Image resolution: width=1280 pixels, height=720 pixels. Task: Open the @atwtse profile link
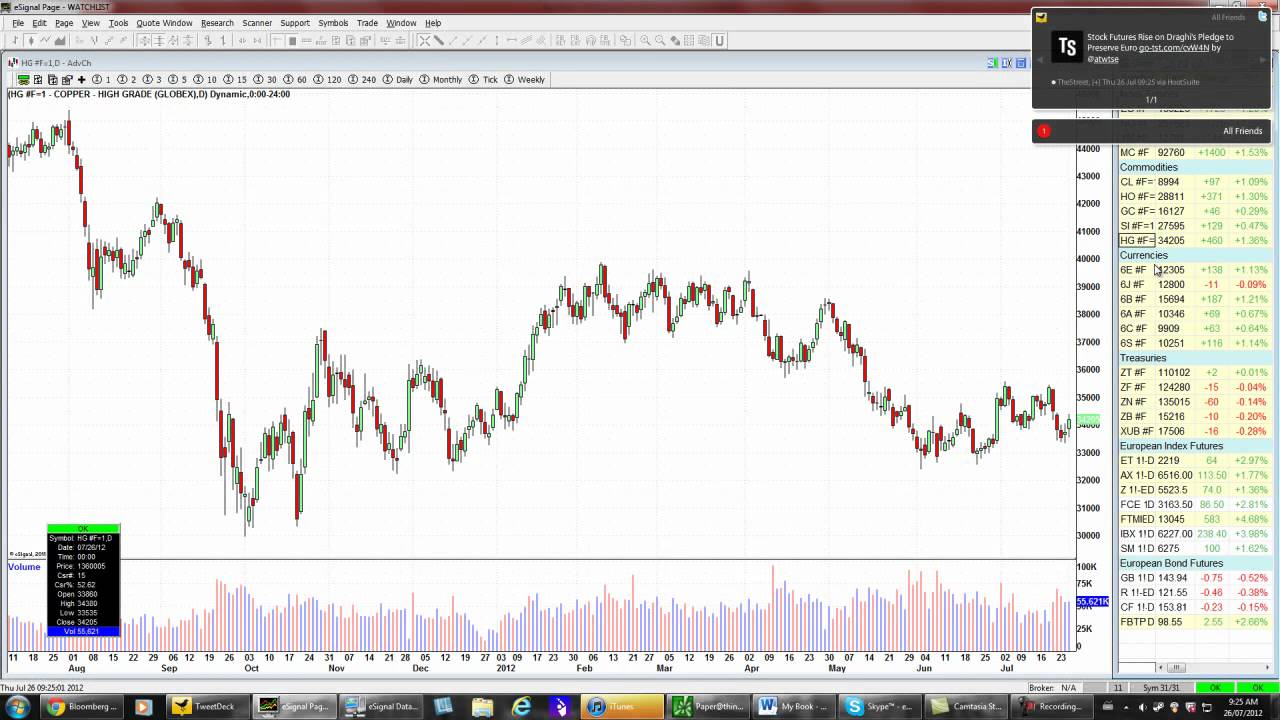click(x=1104, y=59)
